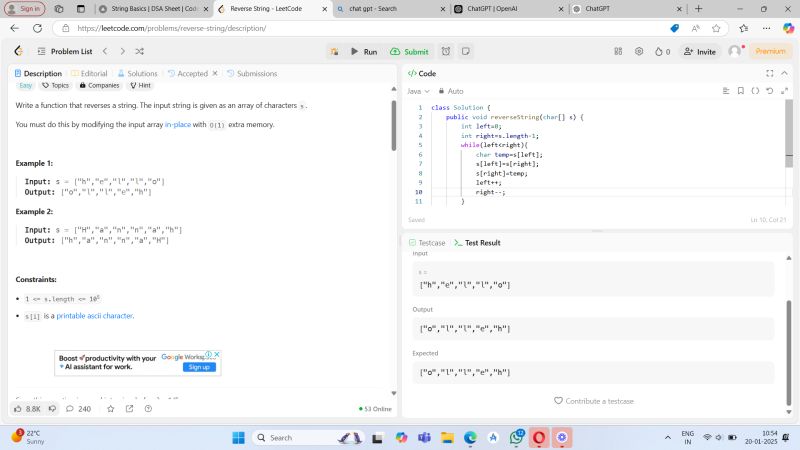Viewport: 800px width, 450px height.
Task: Star this problem as favorite
Action: click(112, 408)
